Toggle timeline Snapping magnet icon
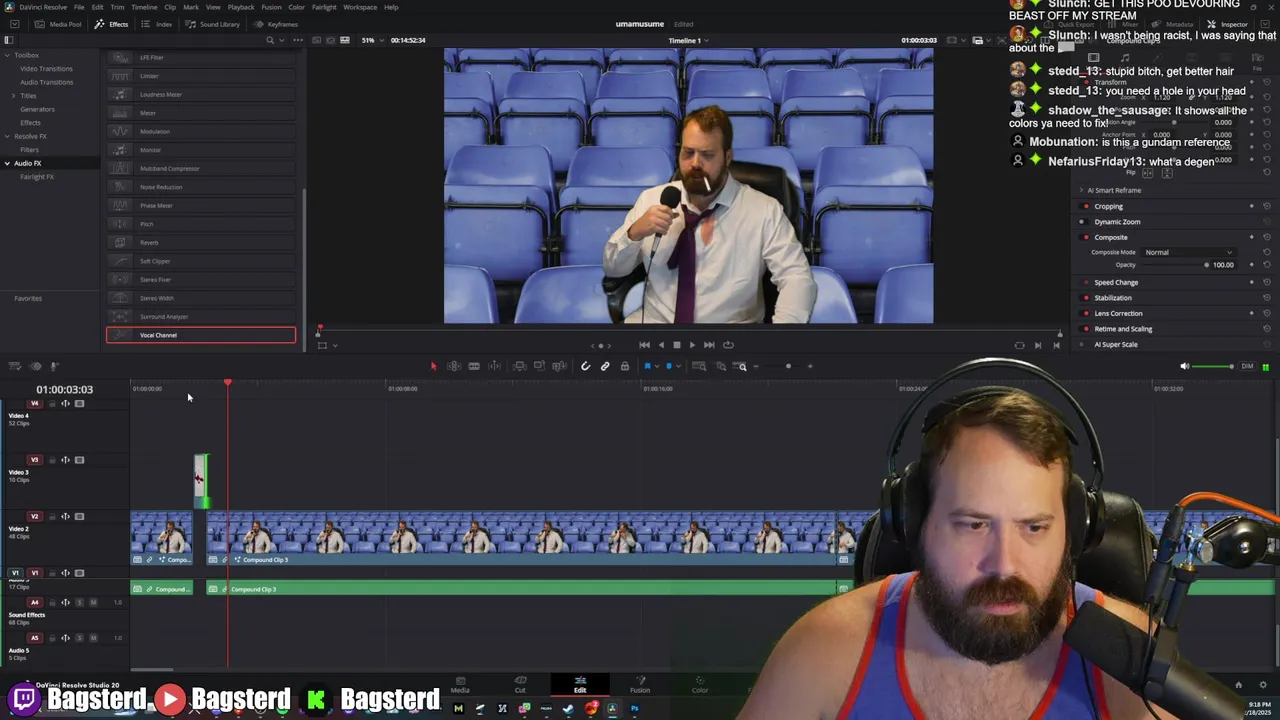Viewport: 1280px width, 720px height. 586,366
